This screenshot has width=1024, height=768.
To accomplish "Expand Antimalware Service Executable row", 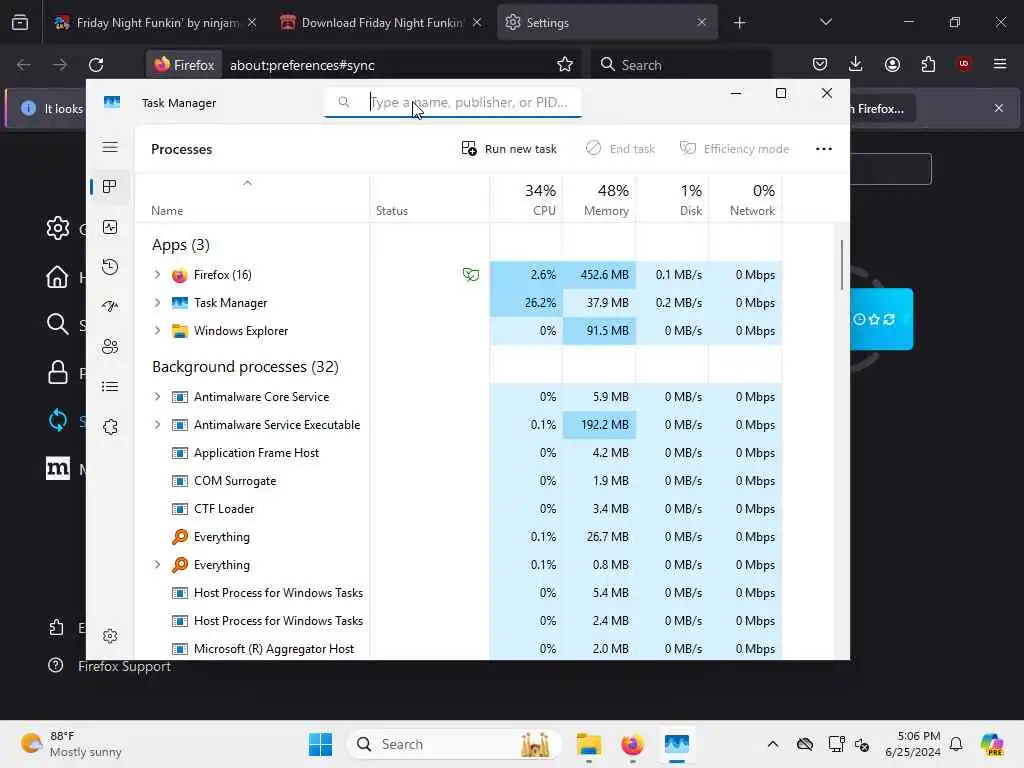I will point(157,425).
